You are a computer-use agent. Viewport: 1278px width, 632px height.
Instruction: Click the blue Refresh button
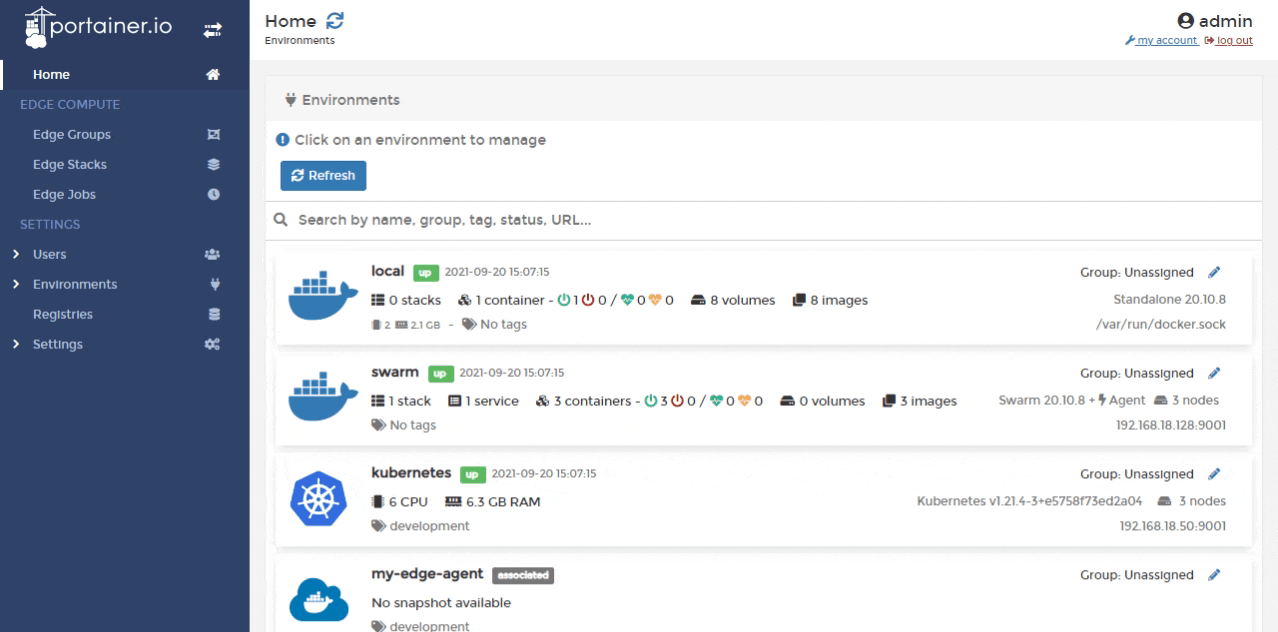pyautogui.click(x=323, y=175)
